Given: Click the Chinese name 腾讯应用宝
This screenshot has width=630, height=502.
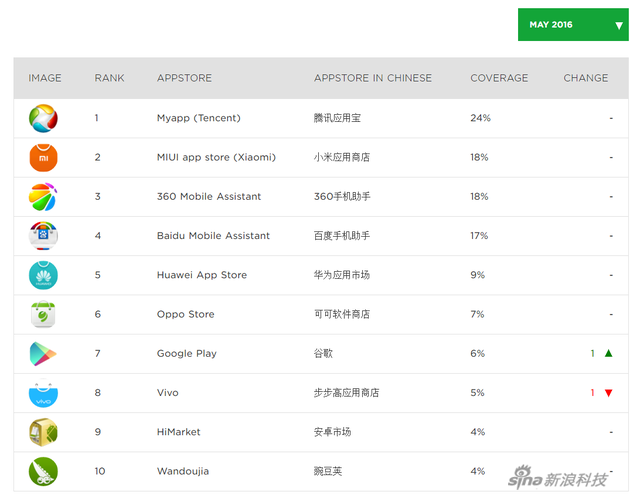Looking at the screenshot, I should (337, 118).
